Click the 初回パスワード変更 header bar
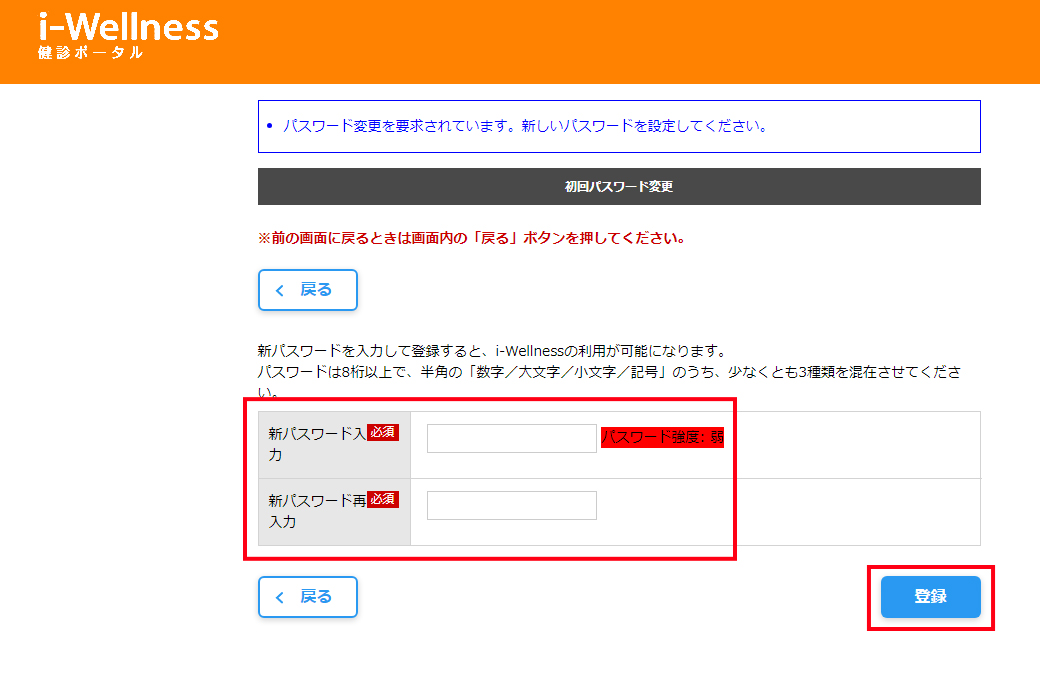The height and width of the screenshot is (680, 1040). 619,186
